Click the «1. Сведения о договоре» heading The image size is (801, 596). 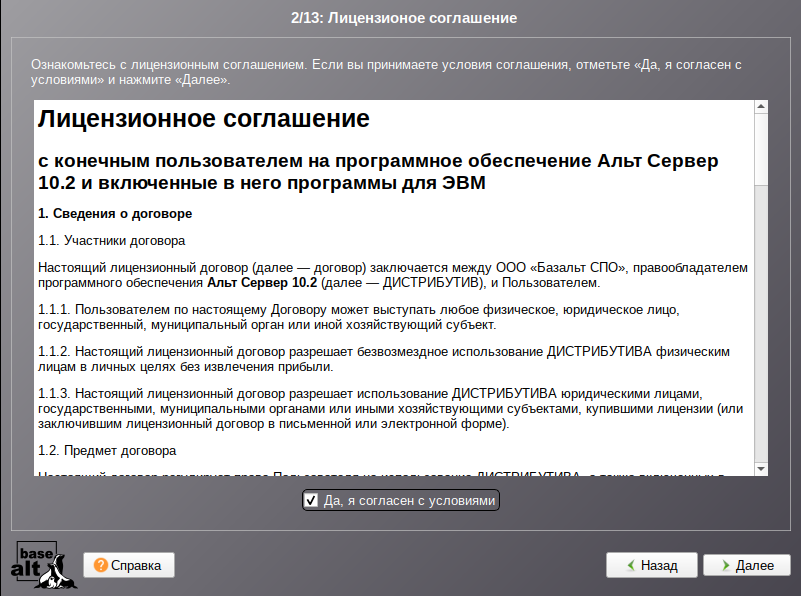pyautogui.click(x=115, y=213)
